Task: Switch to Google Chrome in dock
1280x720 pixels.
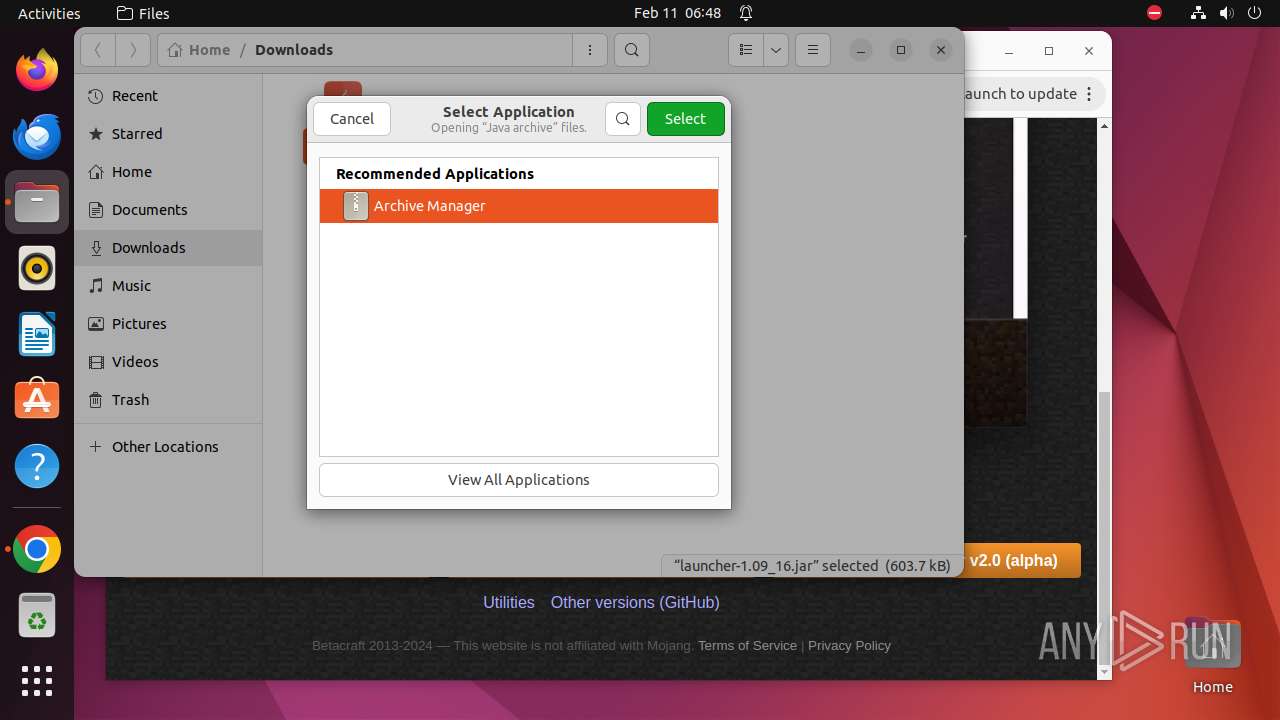Action: [x=37, y=550]
